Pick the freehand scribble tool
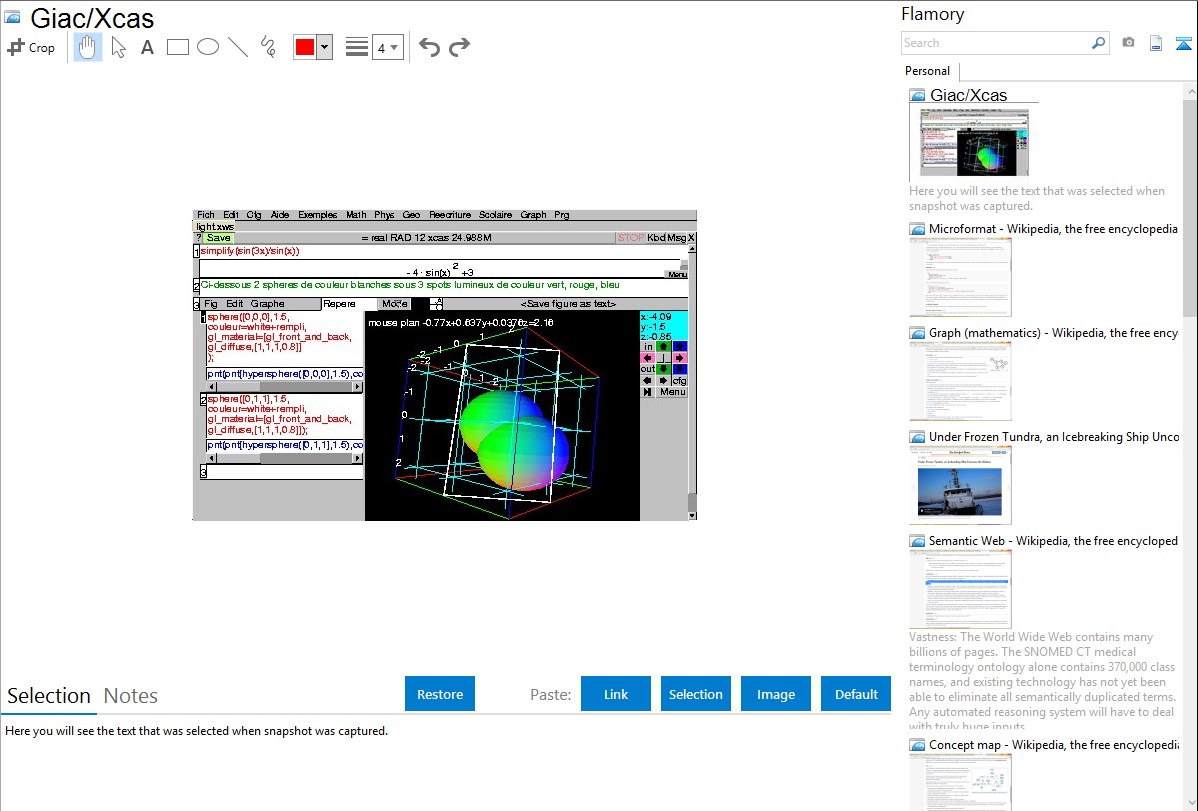This screenshot has height=811, width=1198. point(268,47)
